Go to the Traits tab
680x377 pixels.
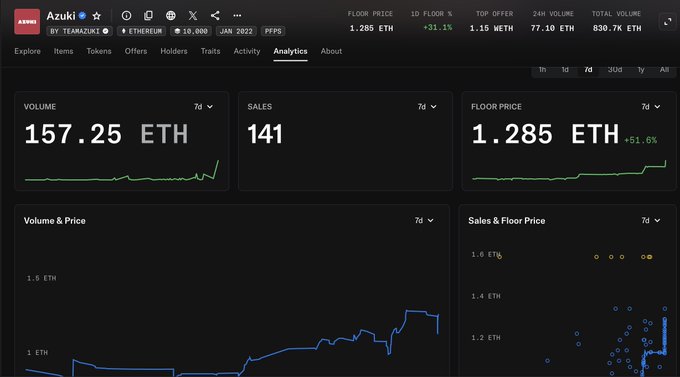point(210,51)
